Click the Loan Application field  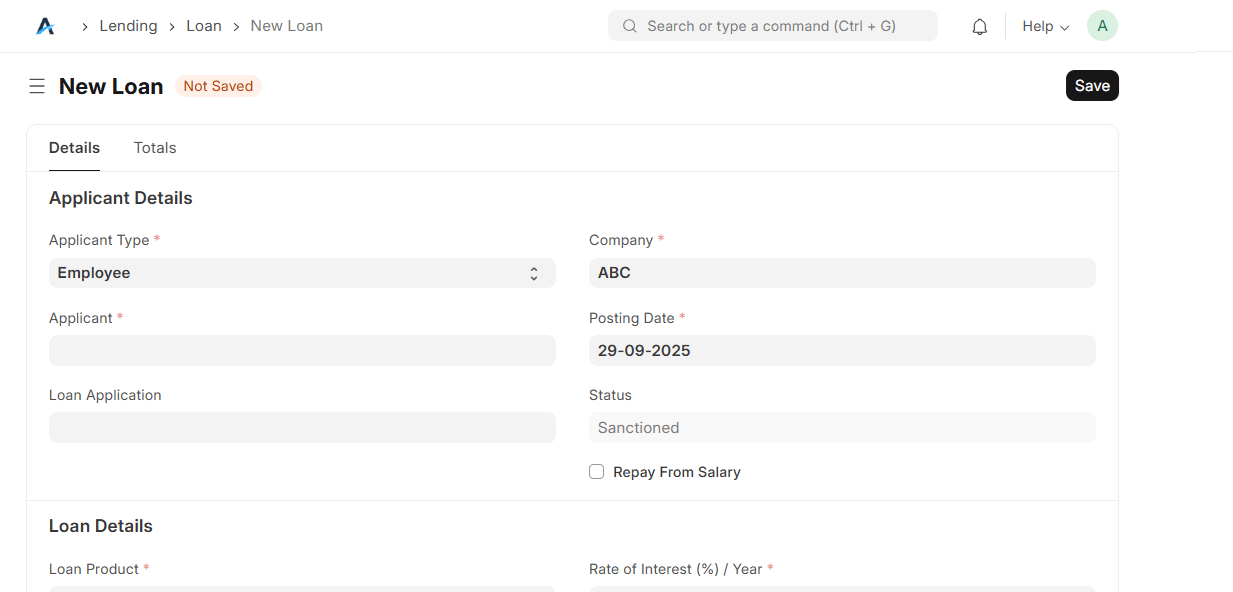pyautogui.click(x=302, y=427)
